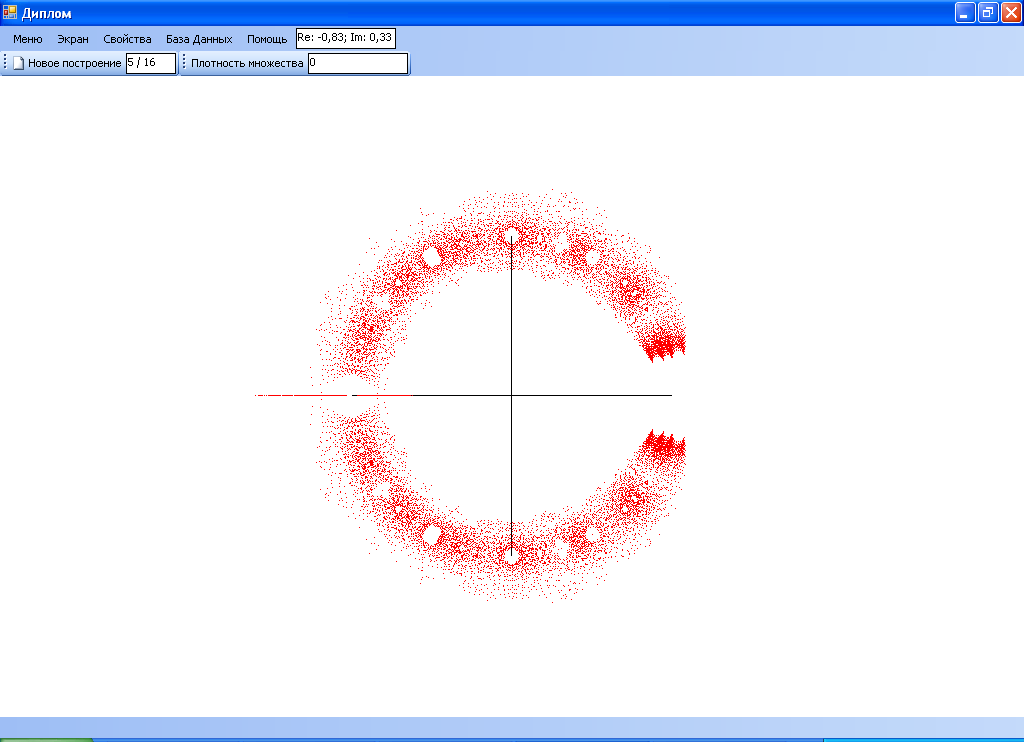
Task: Open the Свойства menu
Action: click(127, 39)
